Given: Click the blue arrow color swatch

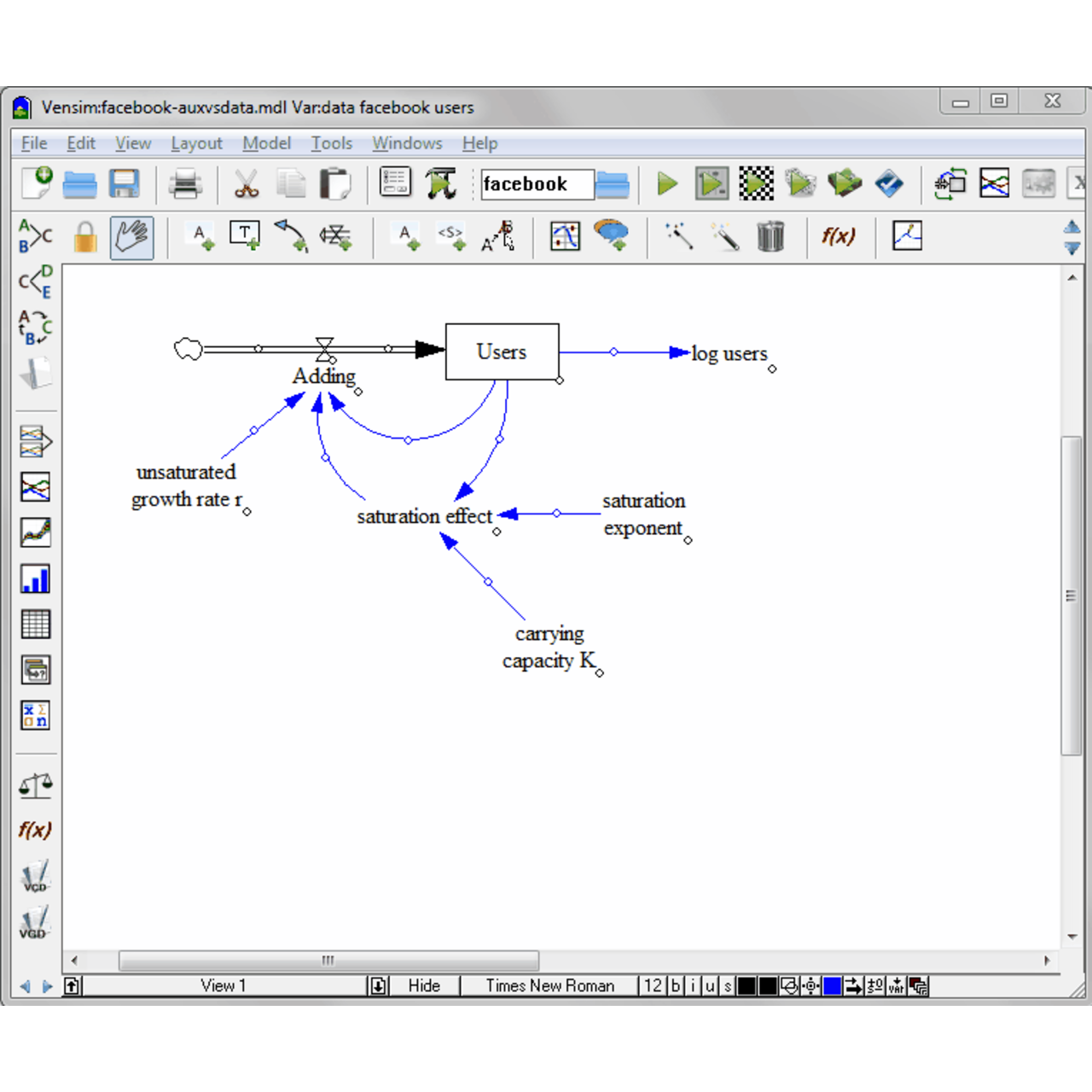Looking at the screenshot, I should click(x=832, y=986).
